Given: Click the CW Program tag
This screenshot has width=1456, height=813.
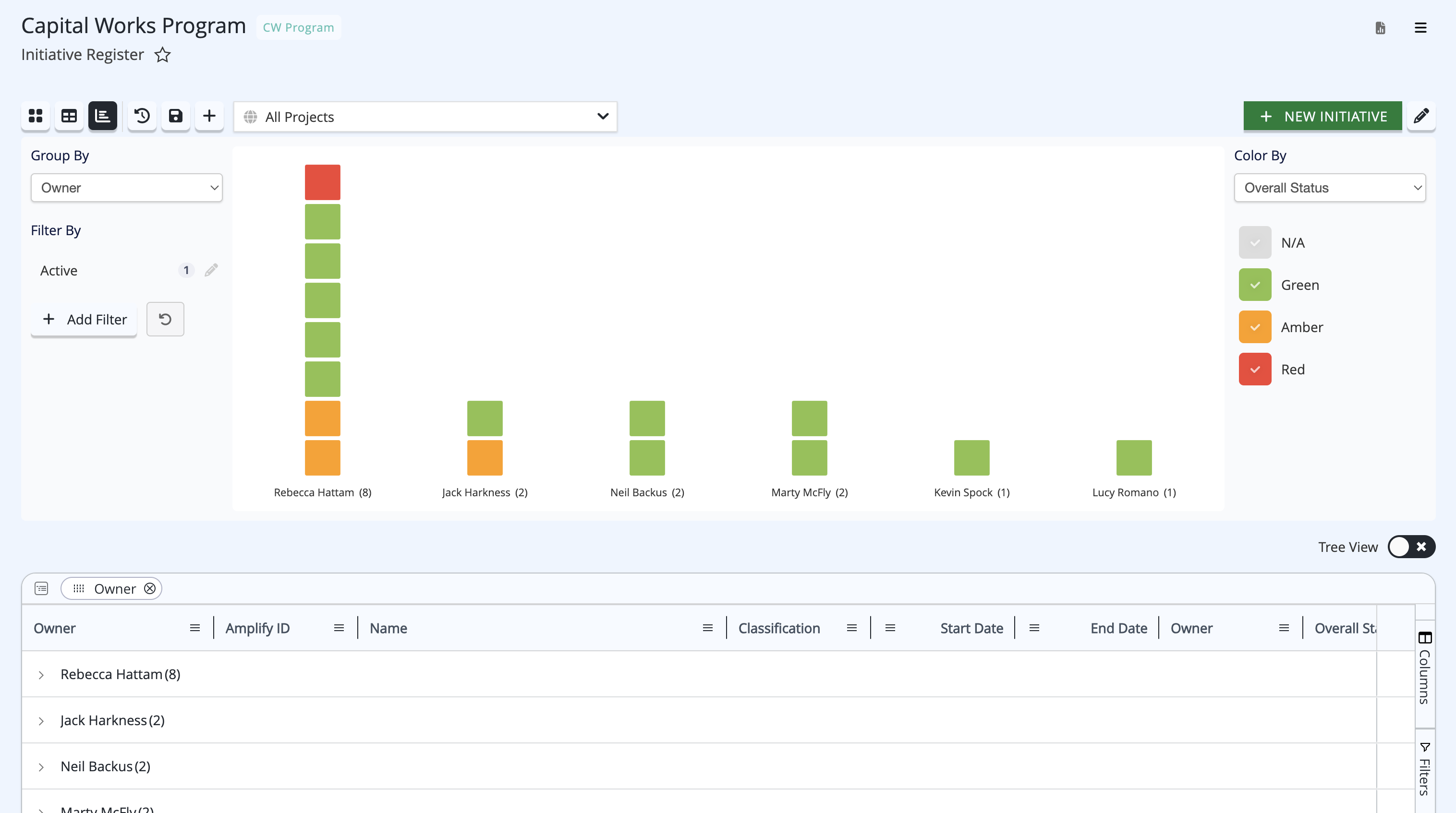Looking at the screenshot, I should (298, 27).
